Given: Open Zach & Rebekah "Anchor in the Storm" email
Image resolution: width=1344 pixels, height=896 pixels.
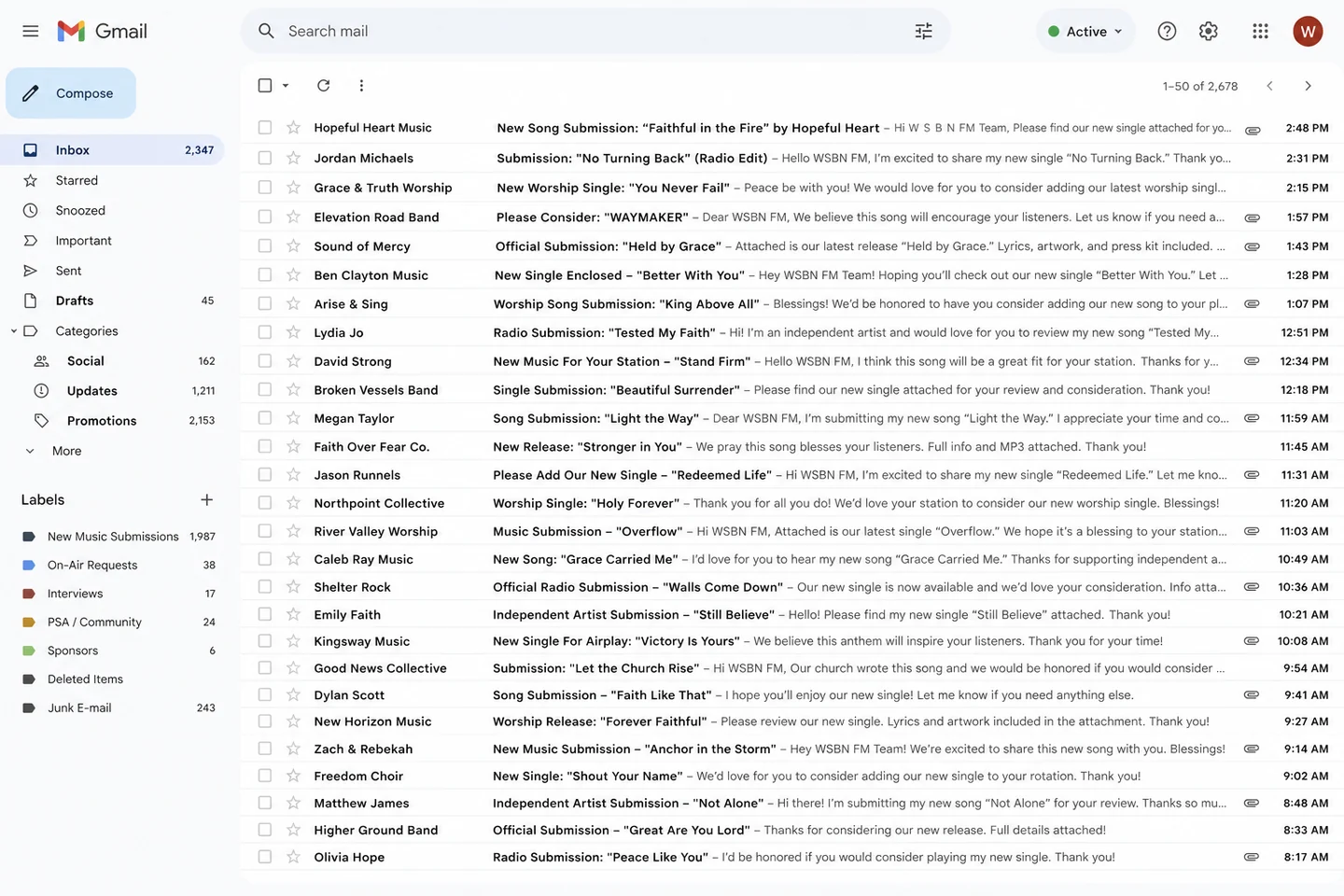Looking at the screenshot, I should pyautogui.click(x=790, y=749).
